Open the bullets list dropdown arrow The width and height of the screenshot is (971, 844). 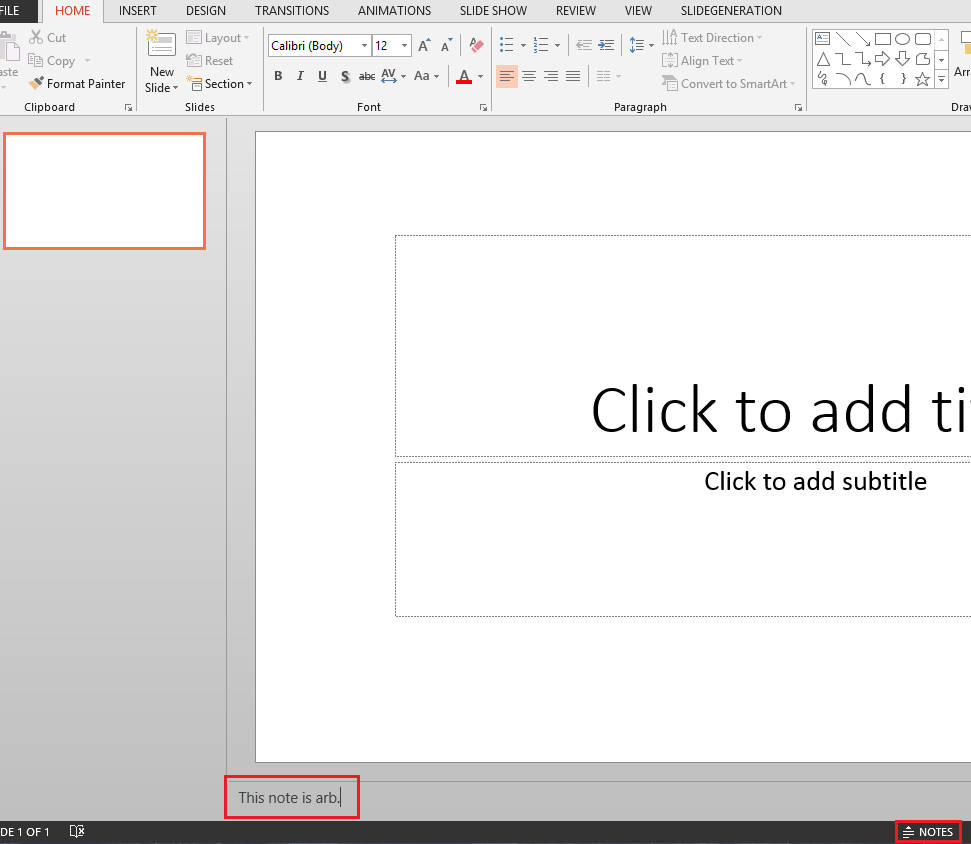click(x=523, y=45)
